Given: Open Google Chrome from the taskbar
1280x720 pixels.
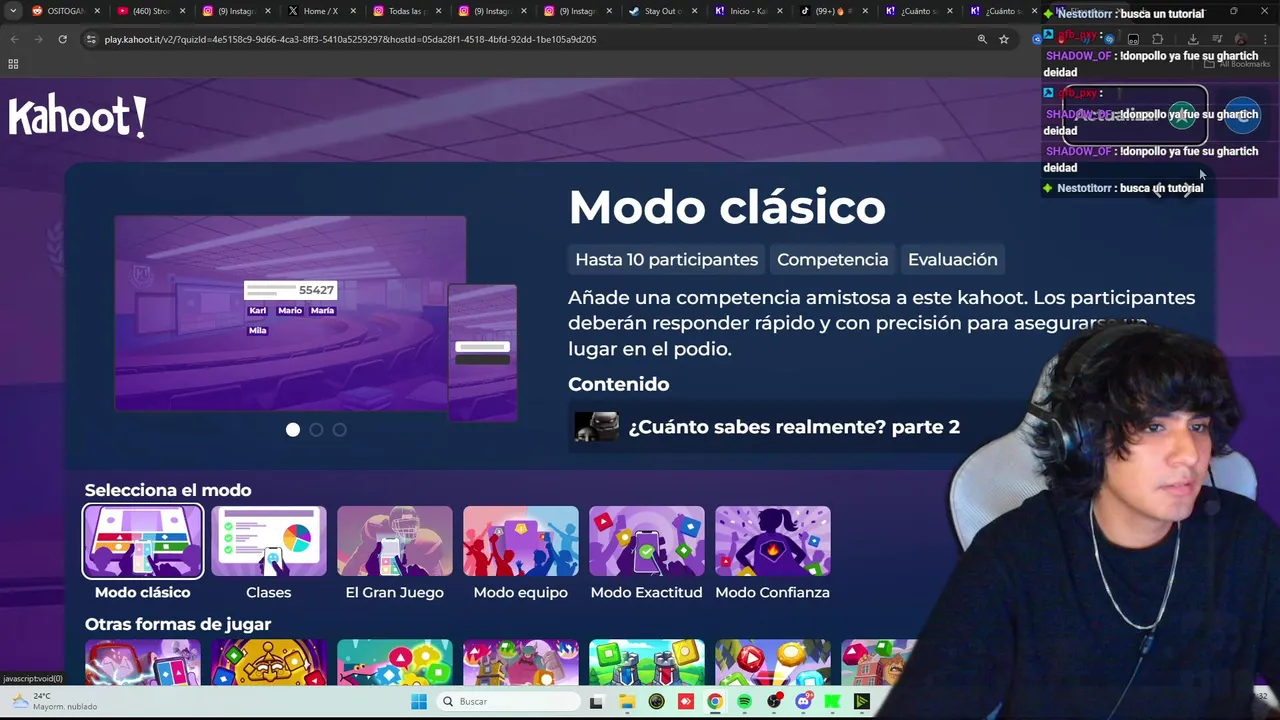Looking at the screenshot, I should [715, 701].
